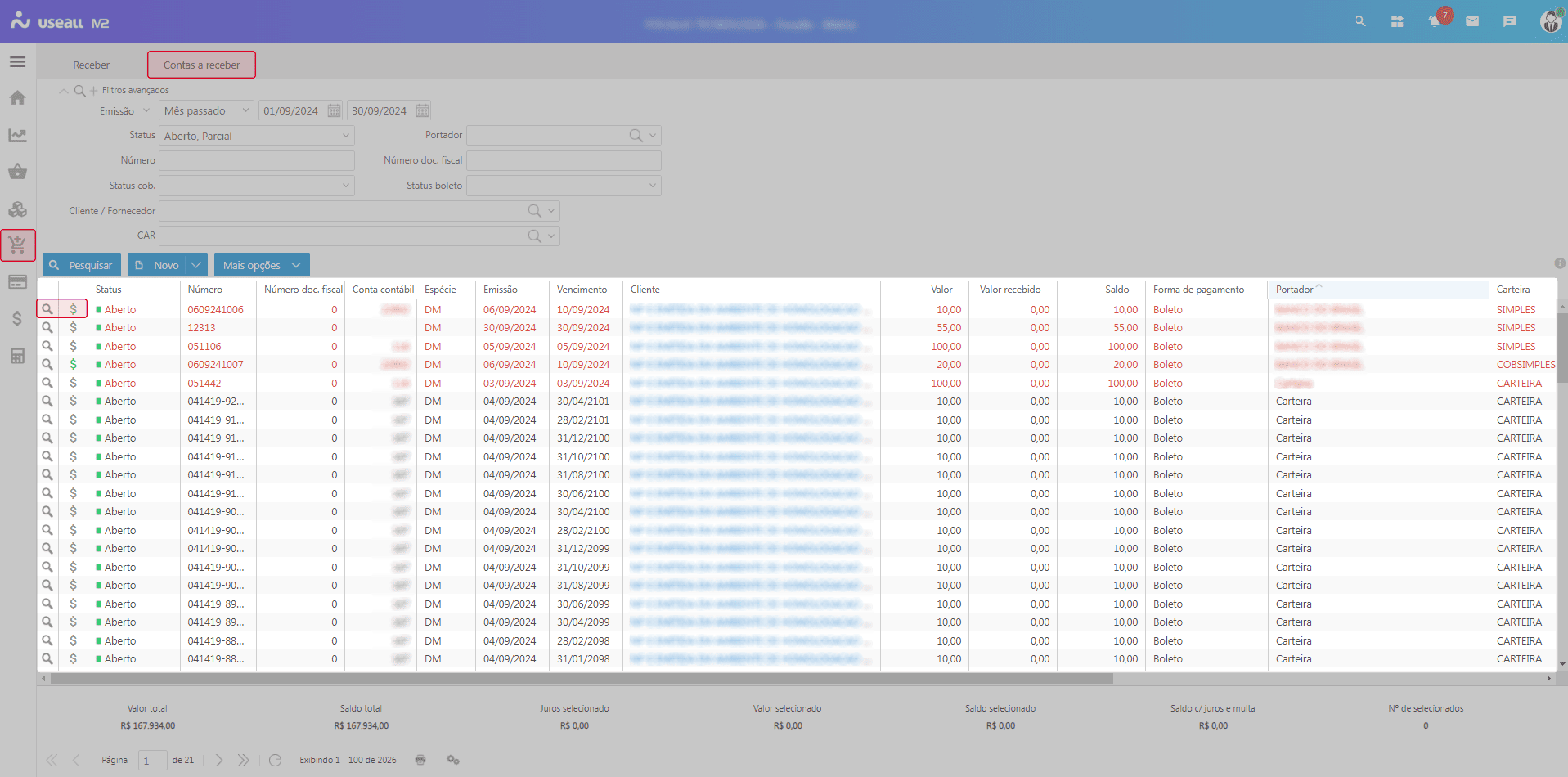Image resolution: width=1568 pixels, height=777 pixels.
Task: Go to Home icon in sidebar
Action: (17, 98)
